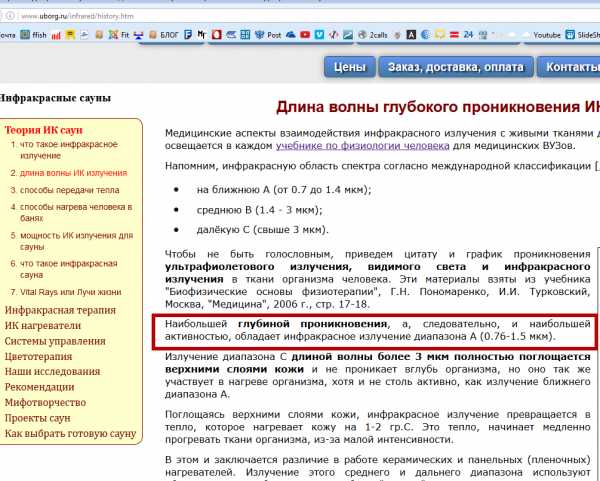Open Как выбрать готовую сауну menu item
This screenshot has height=481, width=600.
[x=70, y=434]
